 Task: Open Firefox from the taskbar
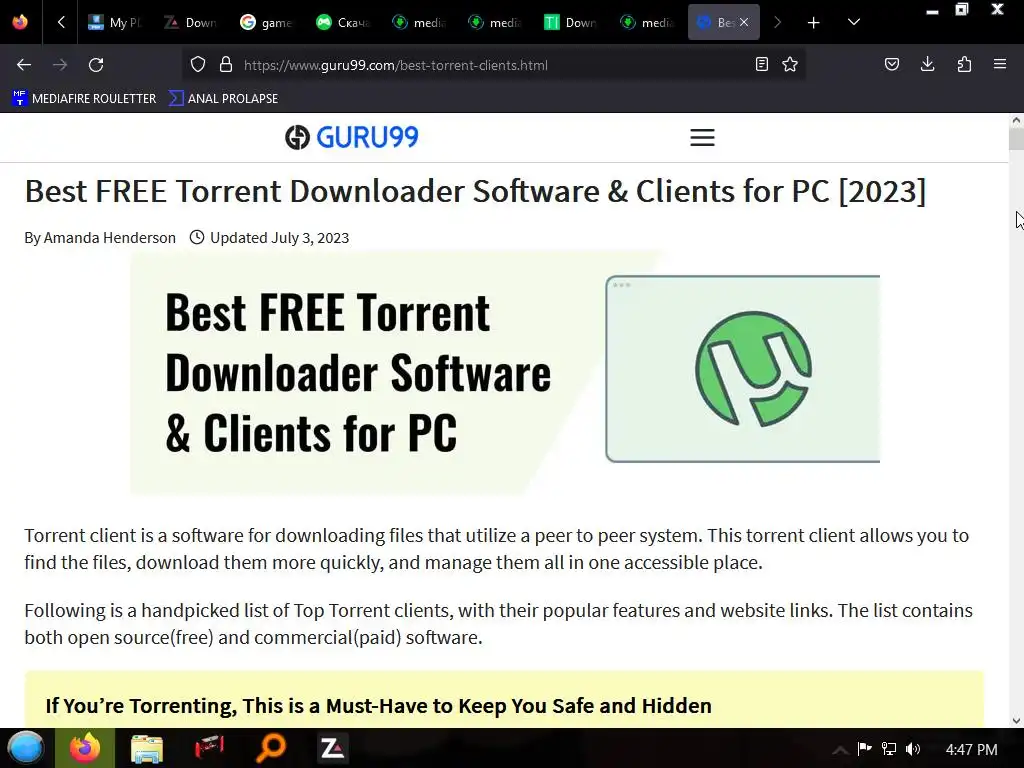(x=85, y=748)
